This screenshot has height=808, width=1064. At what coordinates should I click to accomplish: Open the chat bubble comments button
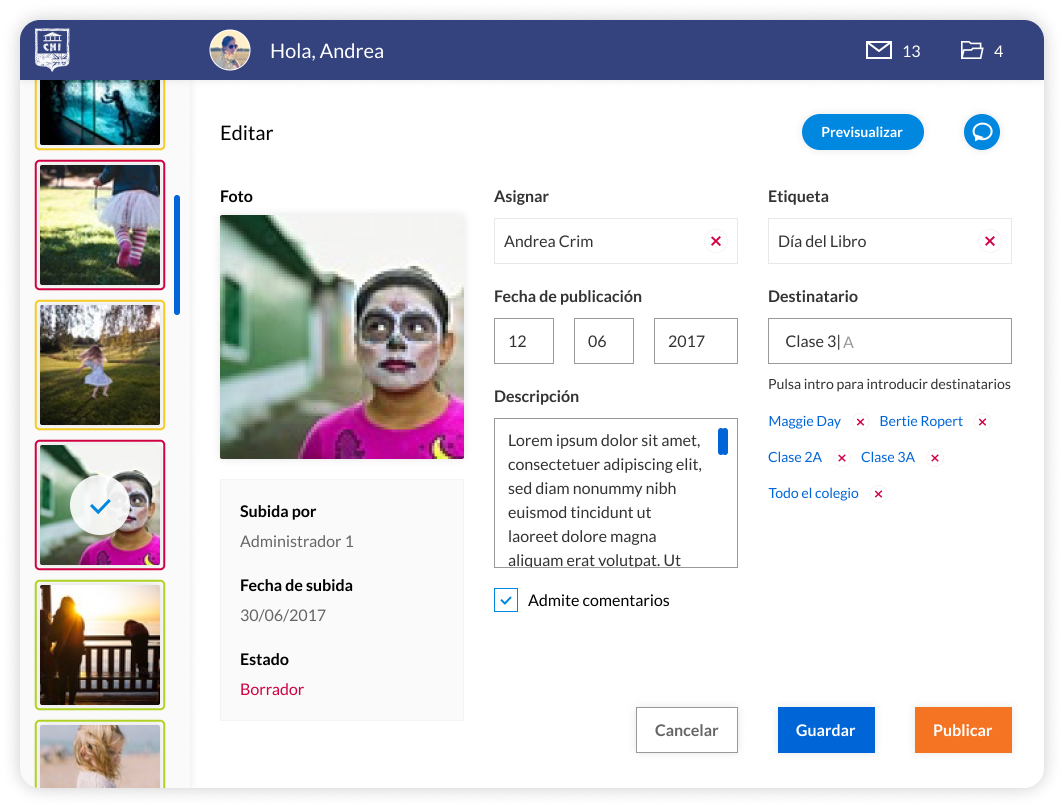click(982, 132)
